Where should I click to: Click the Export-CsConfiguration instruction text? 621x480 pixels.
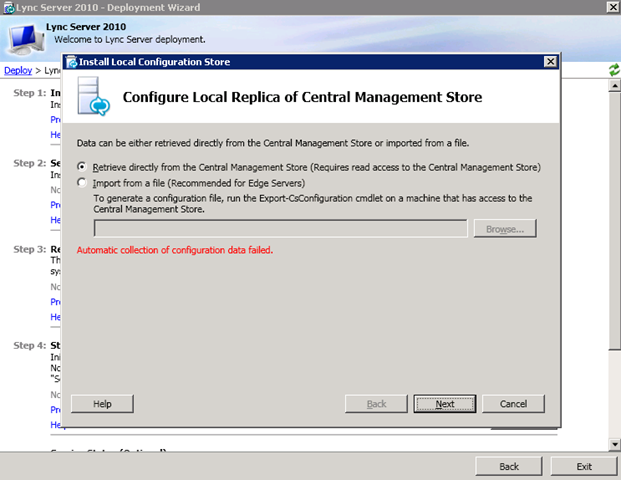click(313, 204)
